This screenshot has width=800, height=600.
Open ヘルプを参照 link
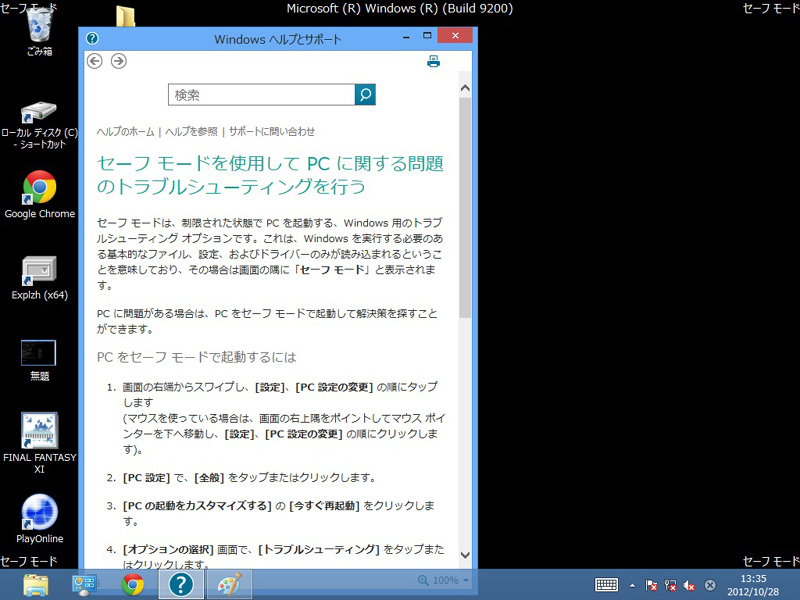point(191,132)
